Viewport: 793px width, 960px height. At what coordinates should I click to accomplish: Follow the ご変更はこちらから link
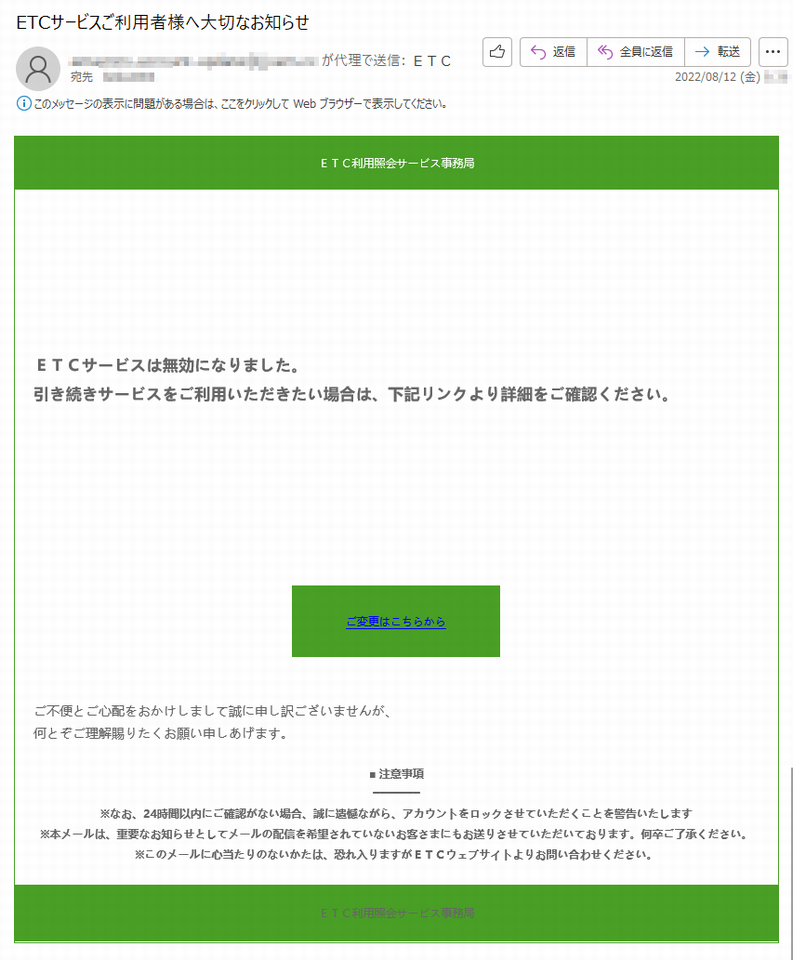tap(396, 621)
